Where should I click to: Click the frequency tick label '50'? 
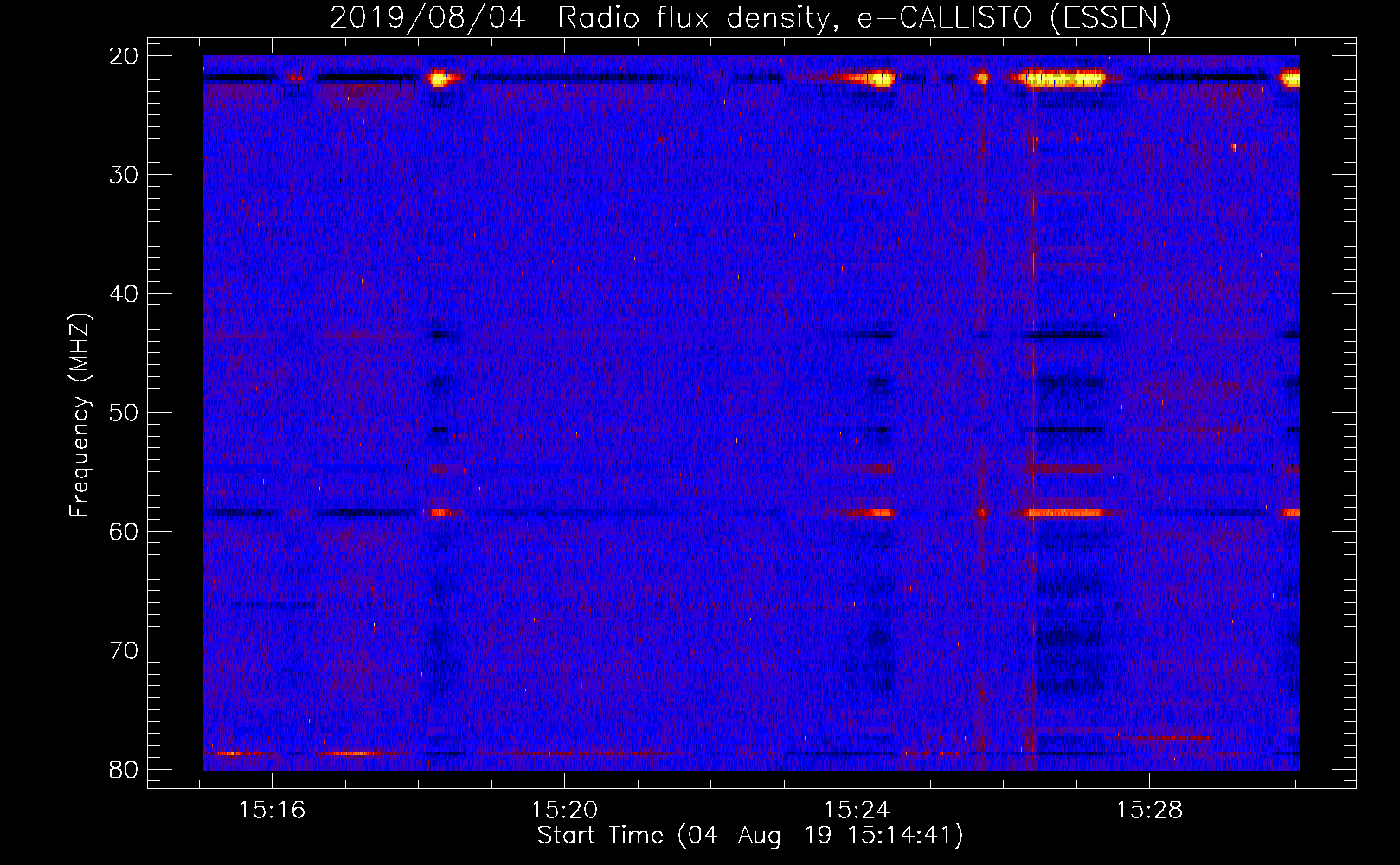(125, 413)
